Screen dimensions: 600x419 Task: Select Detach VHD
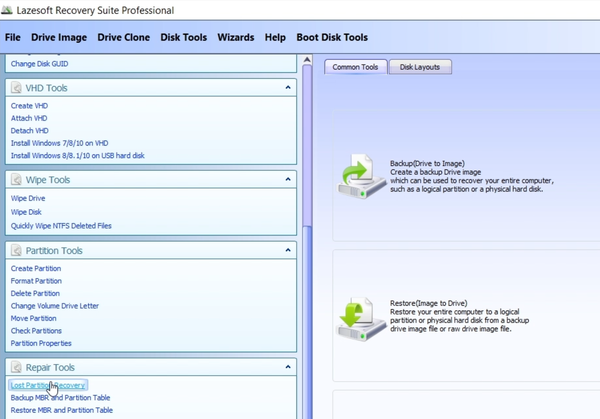coord(29,130)
